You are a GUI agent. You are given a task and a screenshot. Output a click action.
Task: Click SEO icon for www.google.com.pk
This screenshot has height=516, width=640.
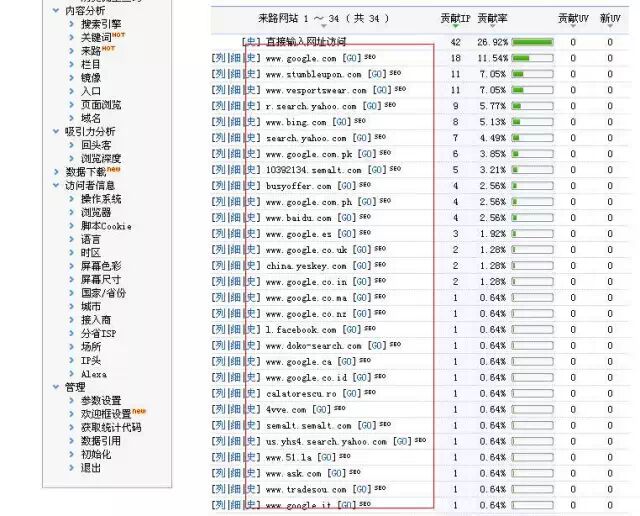click(x=385, y=153)
